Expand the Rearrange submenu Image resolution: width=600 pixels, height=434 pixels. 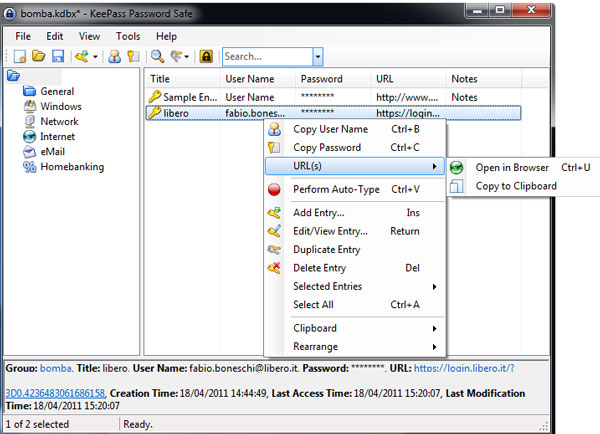[355, 347]
